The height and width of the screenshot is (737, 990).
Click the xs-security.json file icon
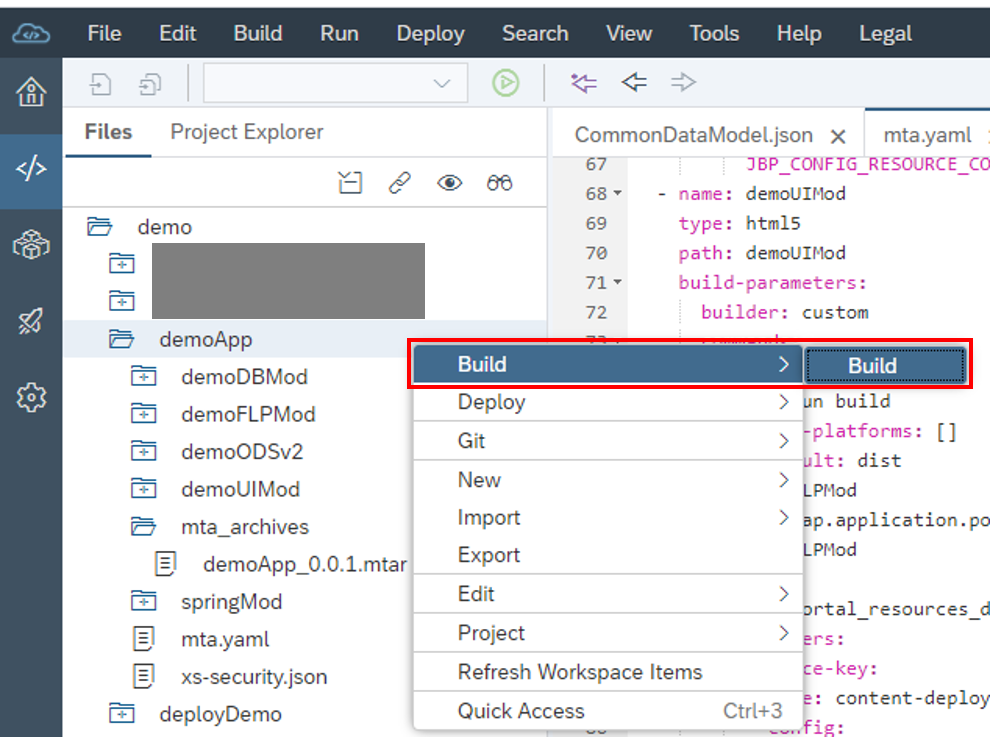(x=143, y=676)
